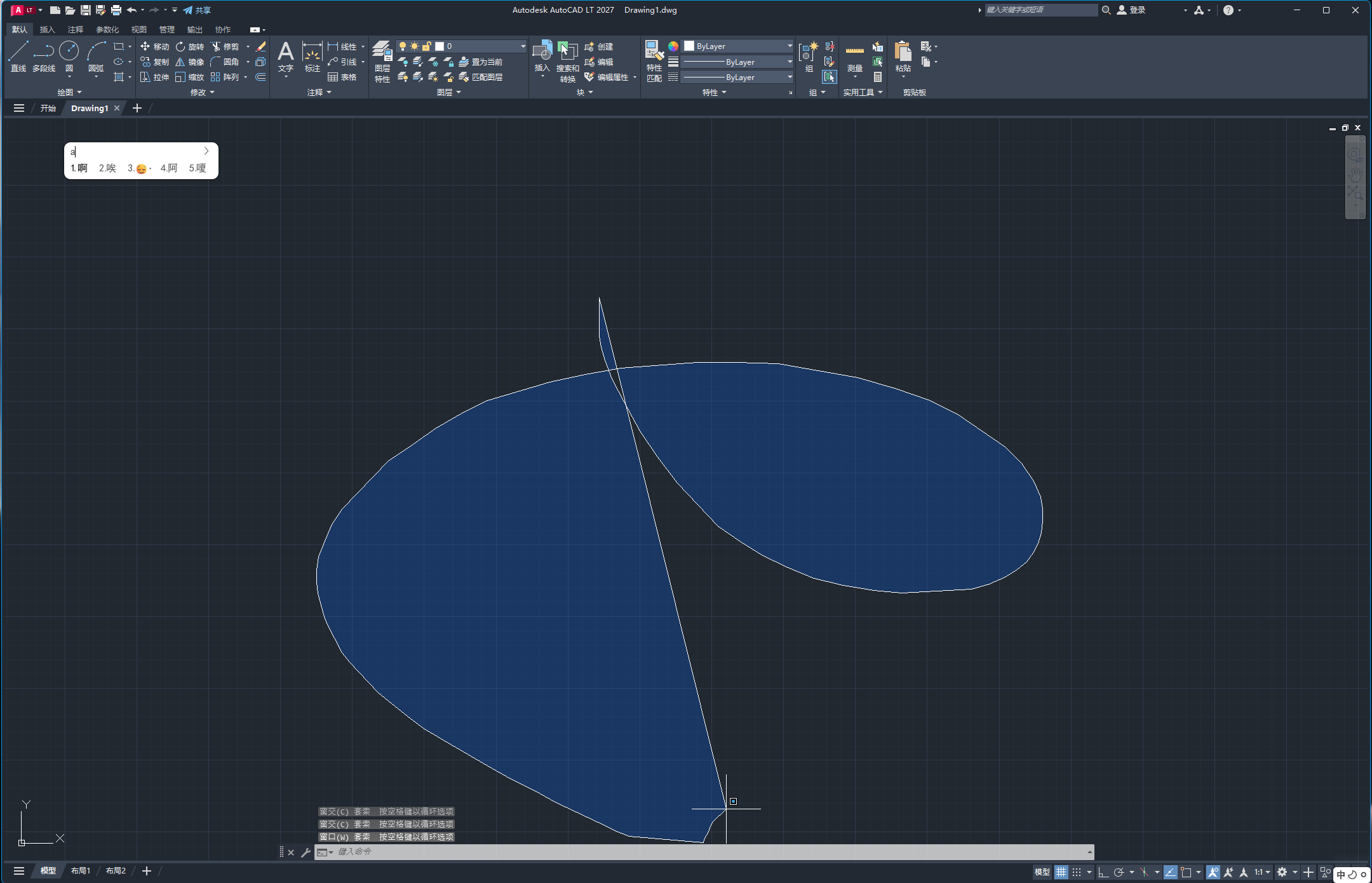1372x883 pixels.
Task: Select the 圆弧 arc tool
Action: (96, 57)
